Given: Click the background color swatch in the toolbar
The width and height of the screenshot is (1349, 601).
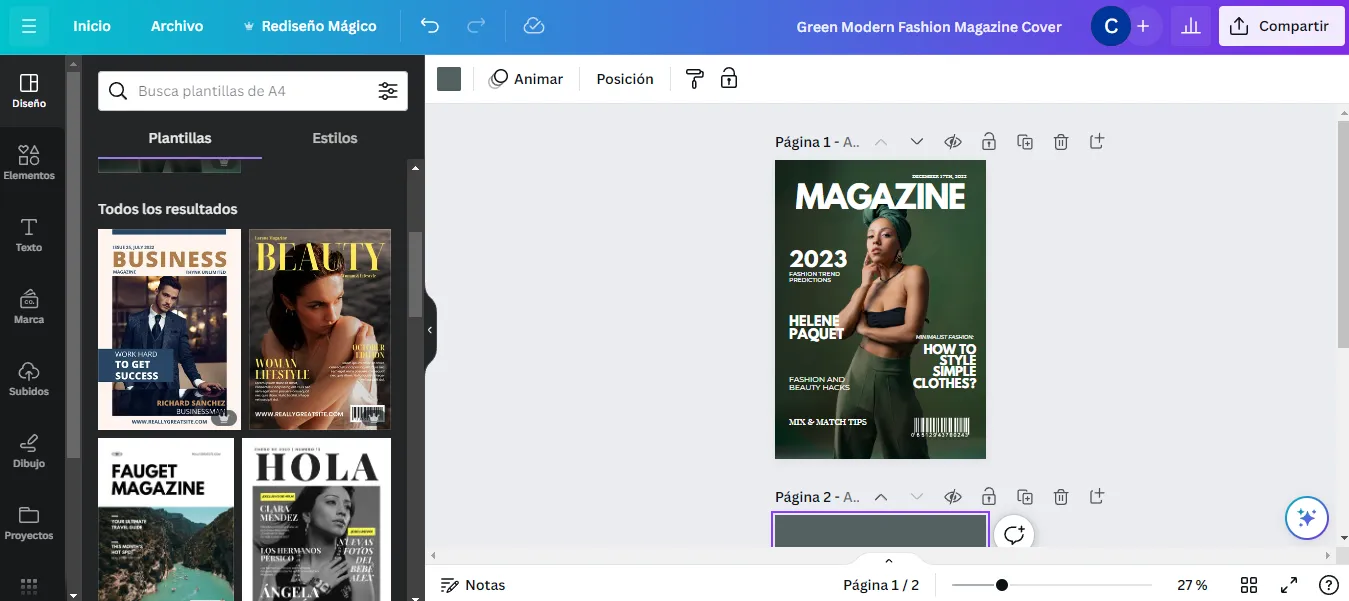Looking at the screenshot, I should point(448,78).
